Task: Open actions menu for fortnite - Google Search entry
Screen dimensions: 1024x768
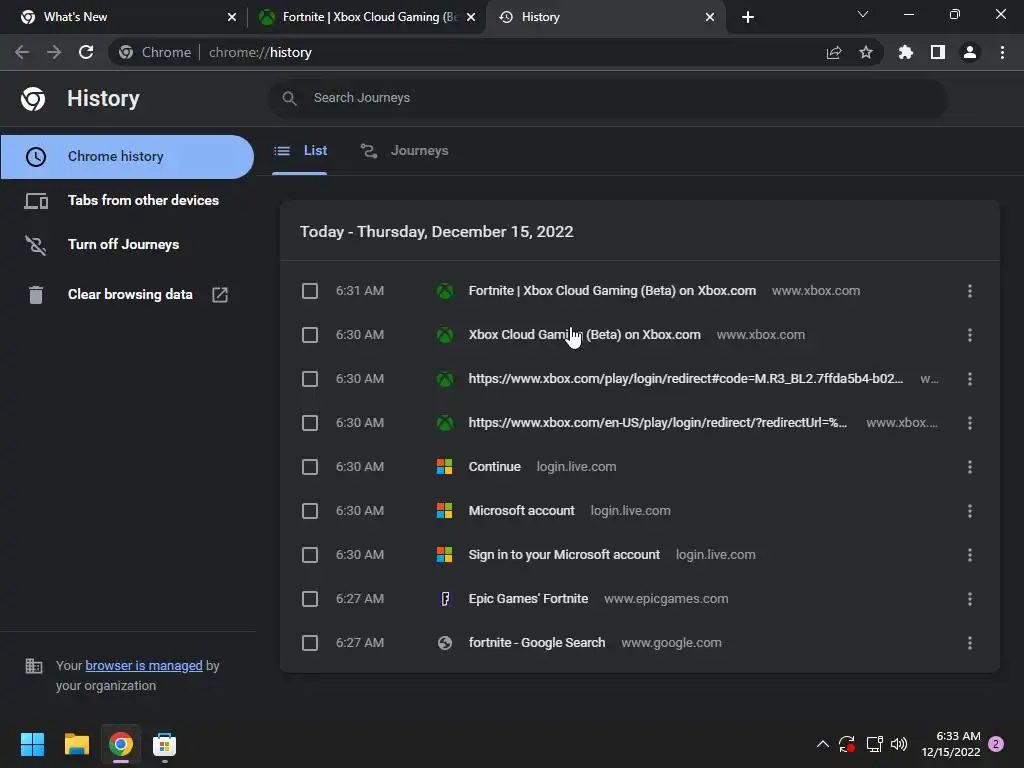Action: 970,643
